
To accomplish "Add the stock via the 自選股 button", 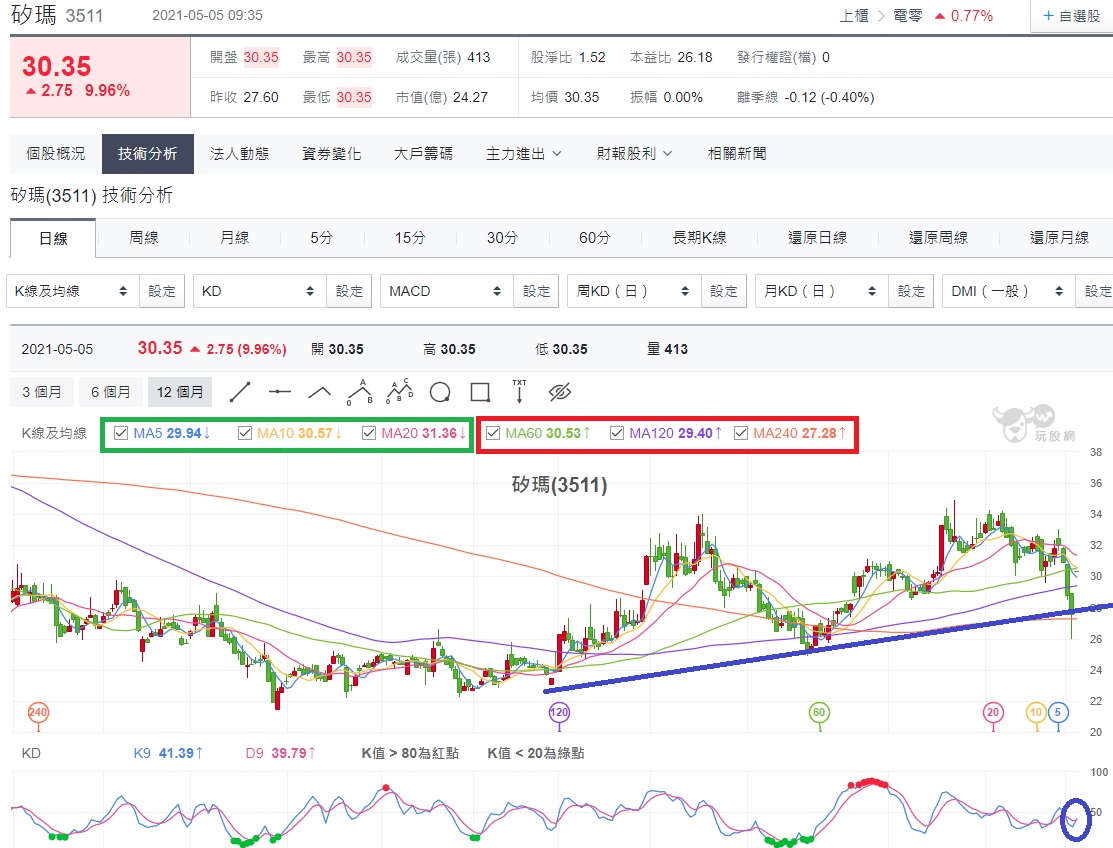I will click(1072, 16).
